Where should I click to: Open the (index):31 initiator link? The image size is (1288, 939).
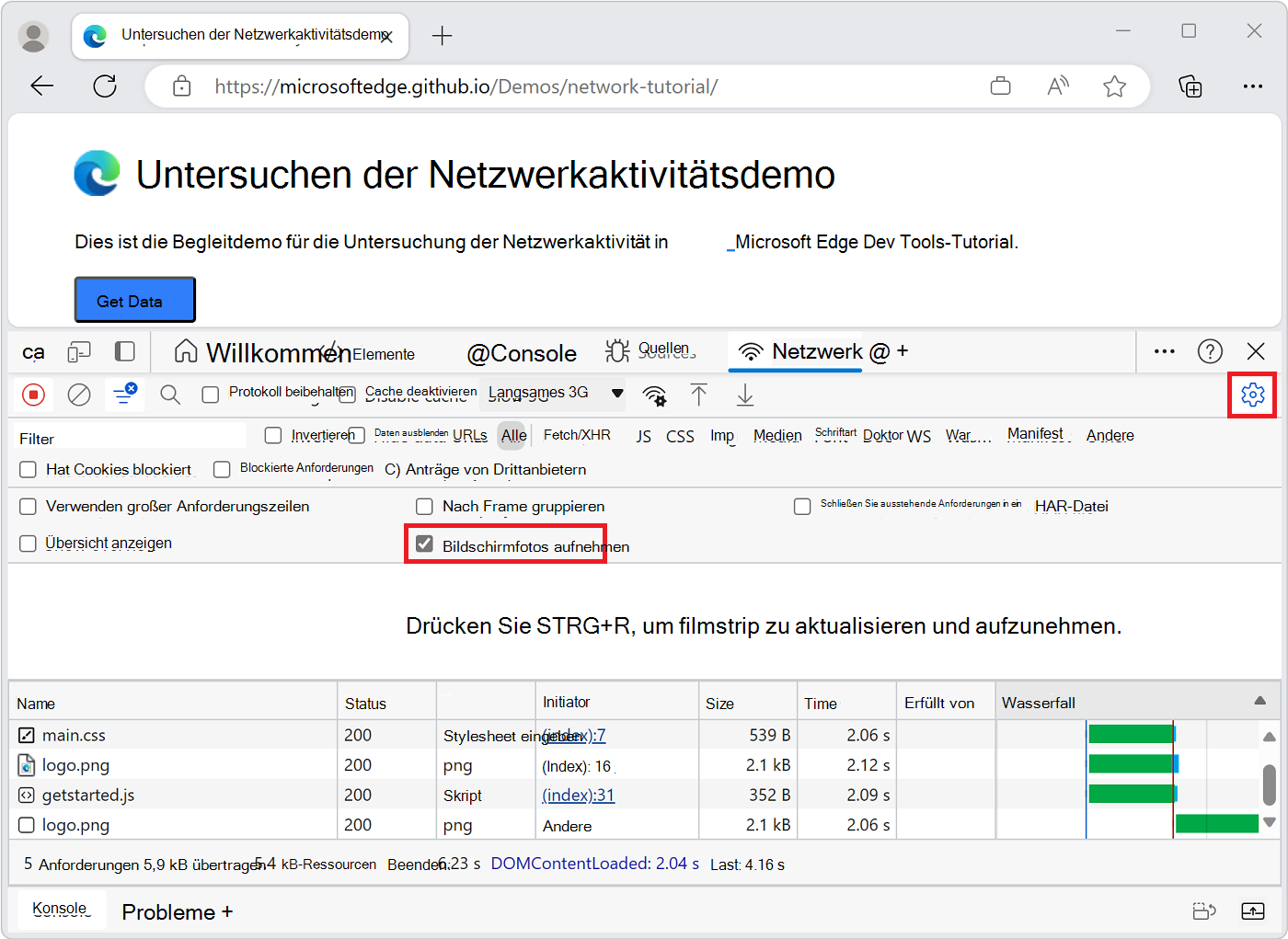[x=578, y=795]
